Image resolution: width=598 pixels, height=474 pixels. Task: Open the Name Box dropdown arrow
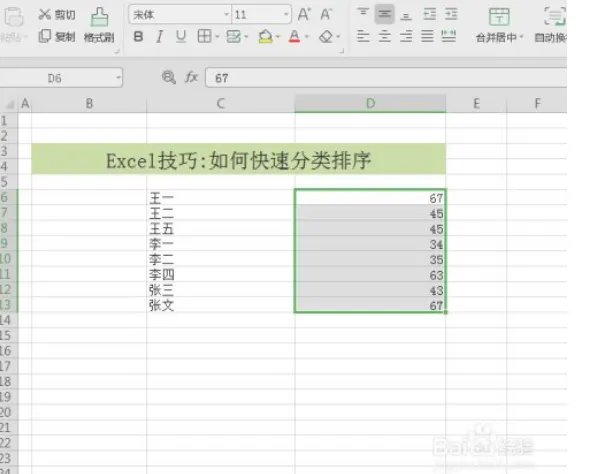pyautogui.click(x=118, y=78)
